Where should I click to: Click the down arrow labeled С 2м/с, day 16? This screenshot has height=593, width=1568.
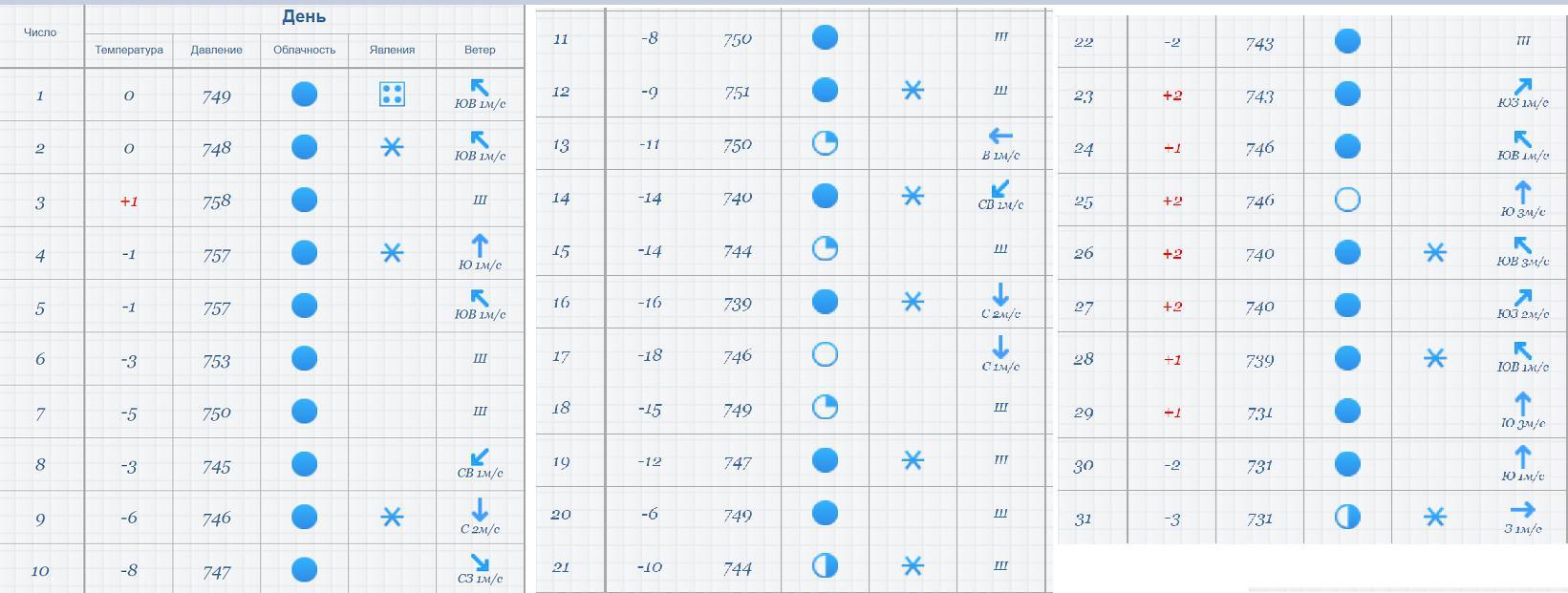[1000, 294]
